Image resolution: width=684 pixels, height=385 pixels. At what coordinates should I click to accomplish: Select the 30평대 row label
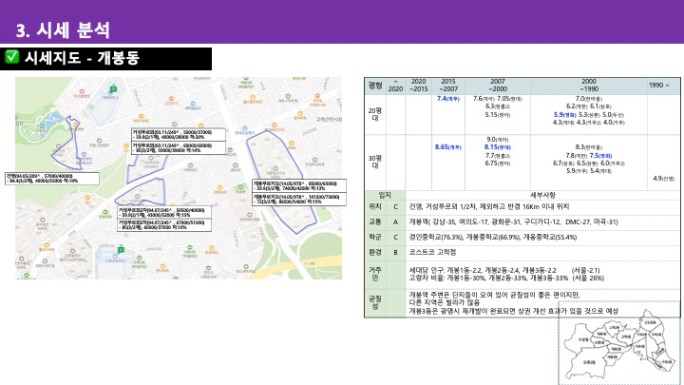[x=375, y=162]
